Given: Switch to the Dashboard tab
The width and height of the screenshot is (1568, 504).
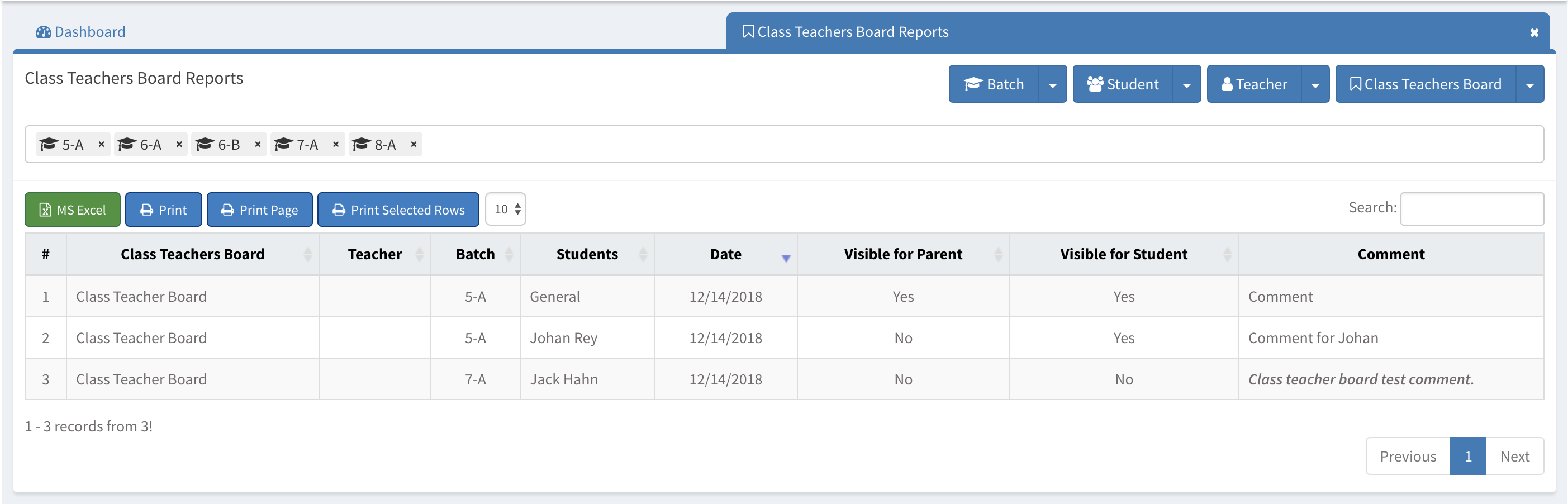Looking at the screenshot, I should click(81, 32).
